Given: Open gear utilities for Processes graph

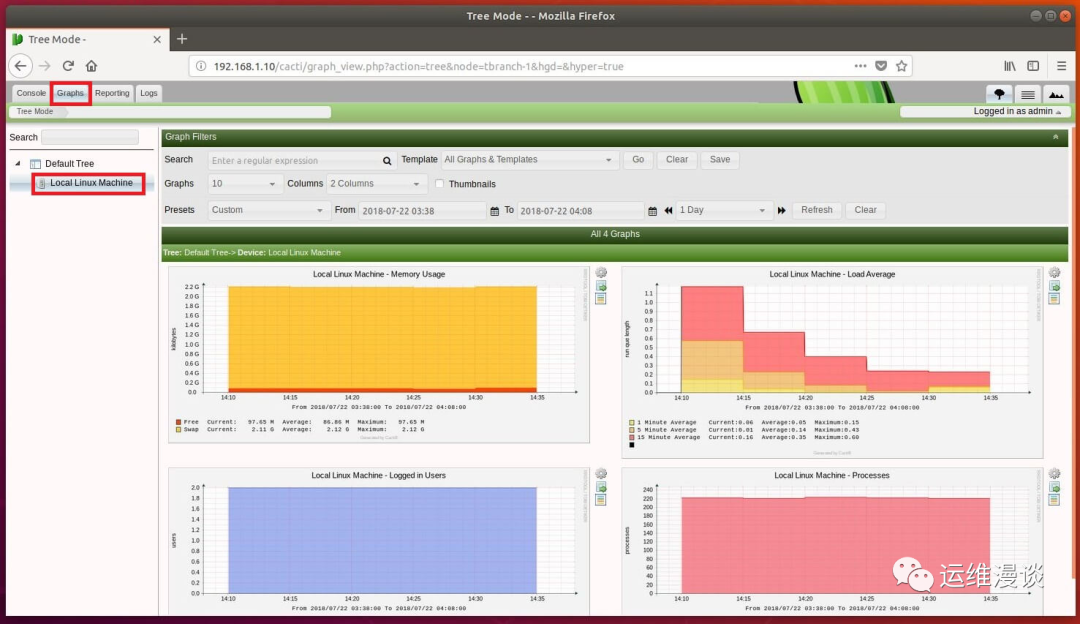Looking at the screenshot, I should click(x=1055, y=474).
